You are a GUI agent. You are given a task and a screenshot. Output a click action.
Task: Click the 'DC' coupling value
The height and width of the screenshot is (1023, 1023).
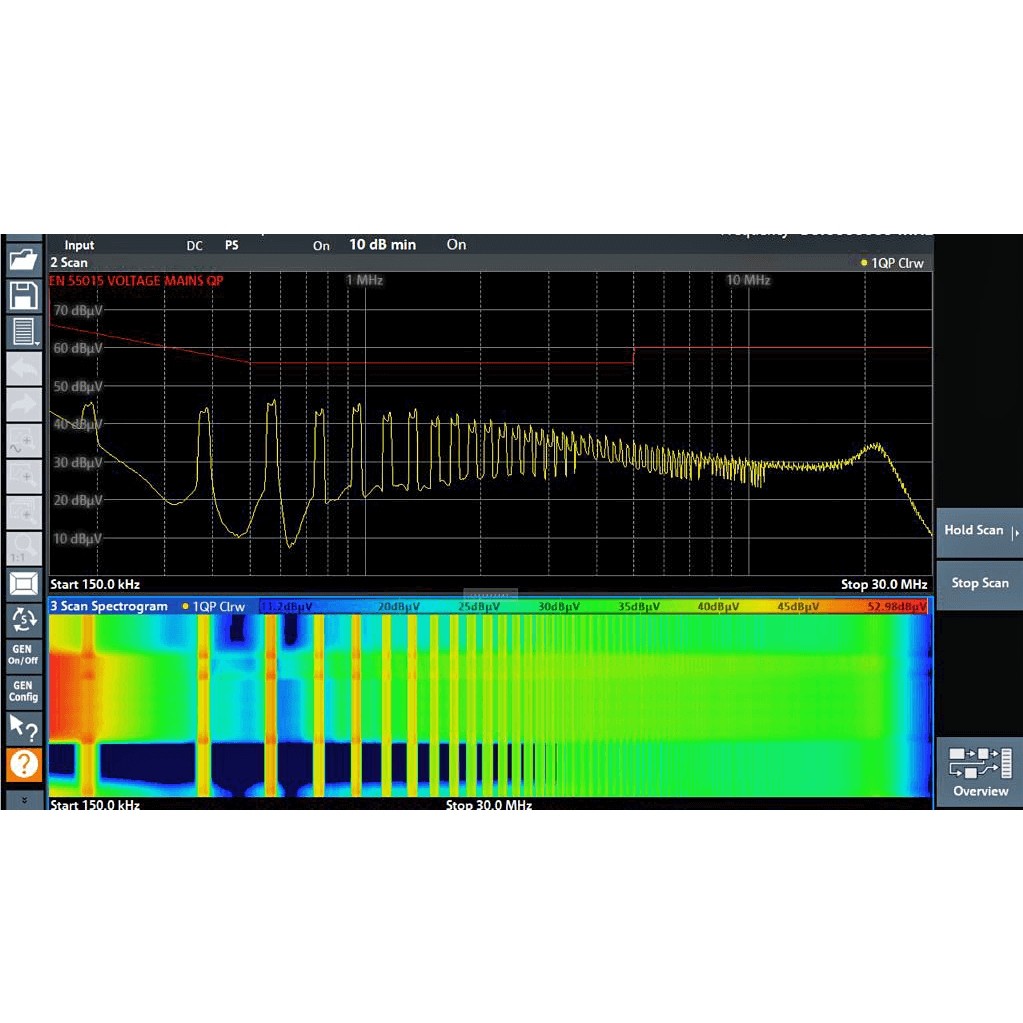(x=194, y=246)
